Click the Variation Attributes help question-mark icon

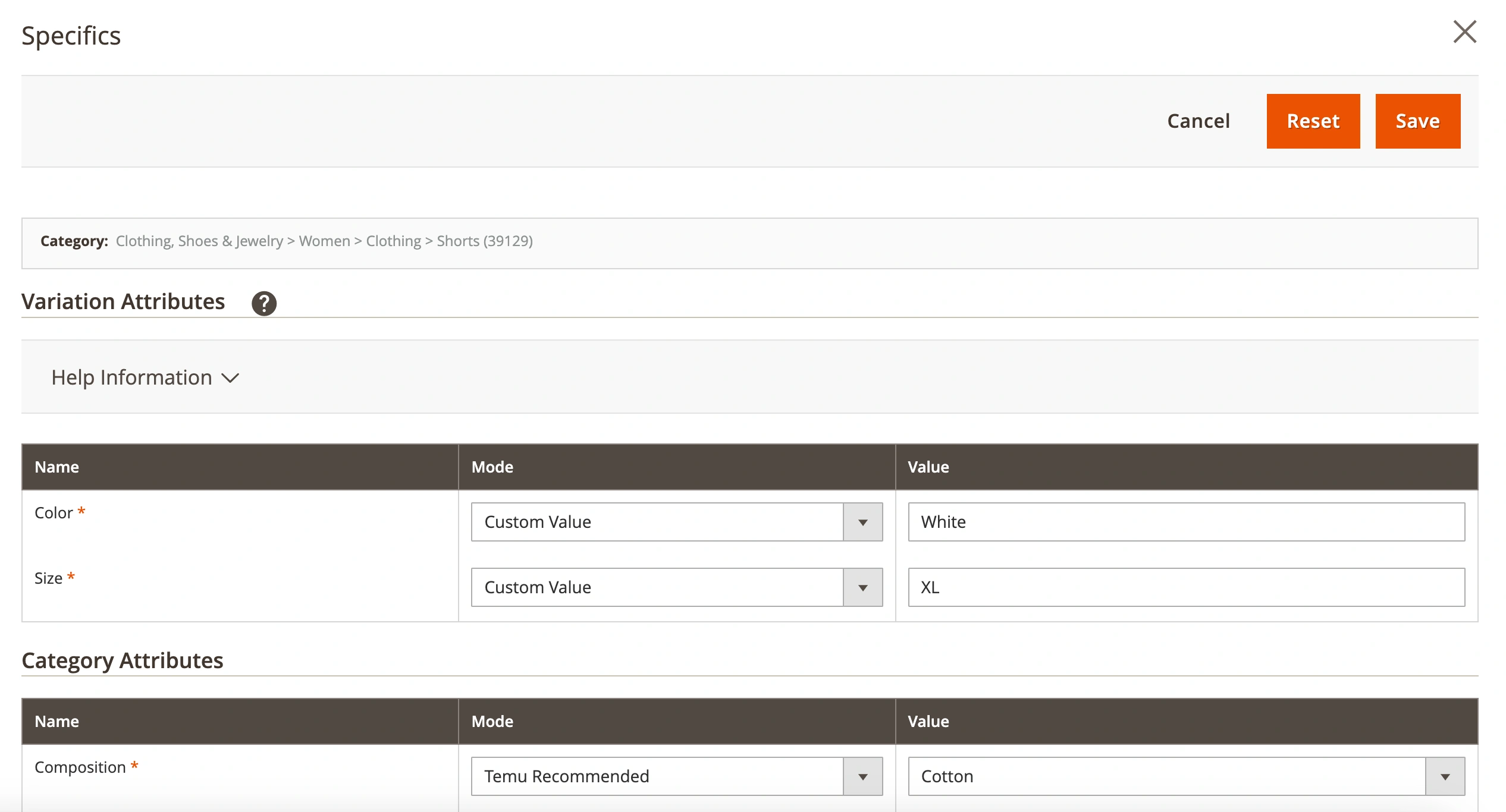[263, 303]
